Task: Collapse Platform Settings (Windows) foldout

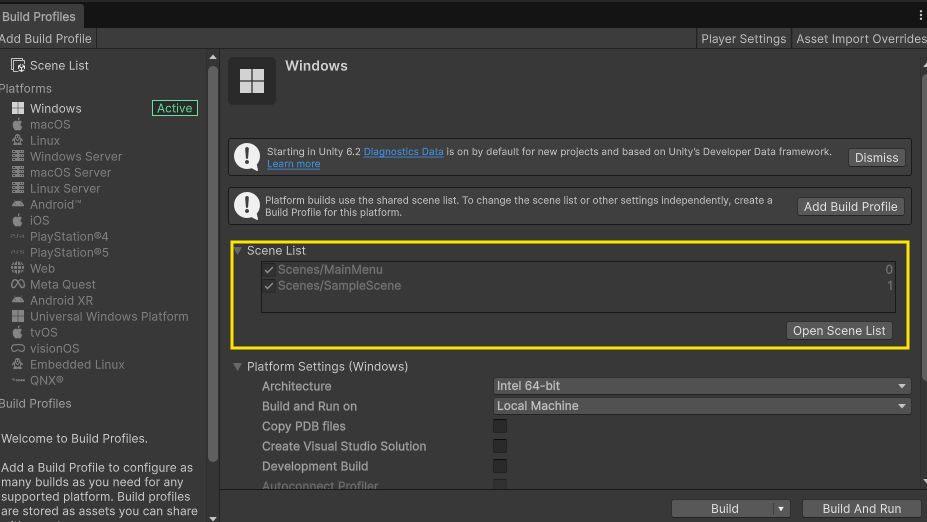Action: (x=238, y=367)
